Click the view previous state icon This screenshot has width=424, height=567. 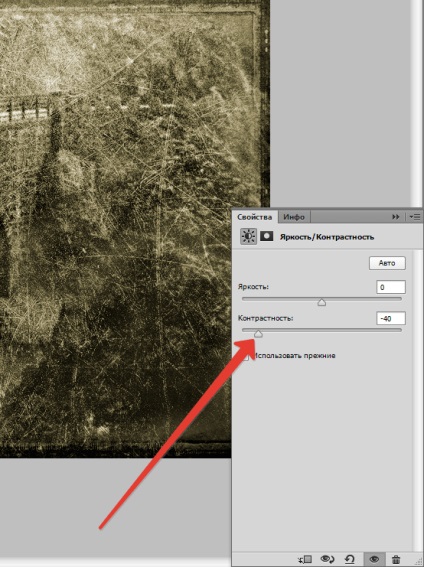point(327,559)
